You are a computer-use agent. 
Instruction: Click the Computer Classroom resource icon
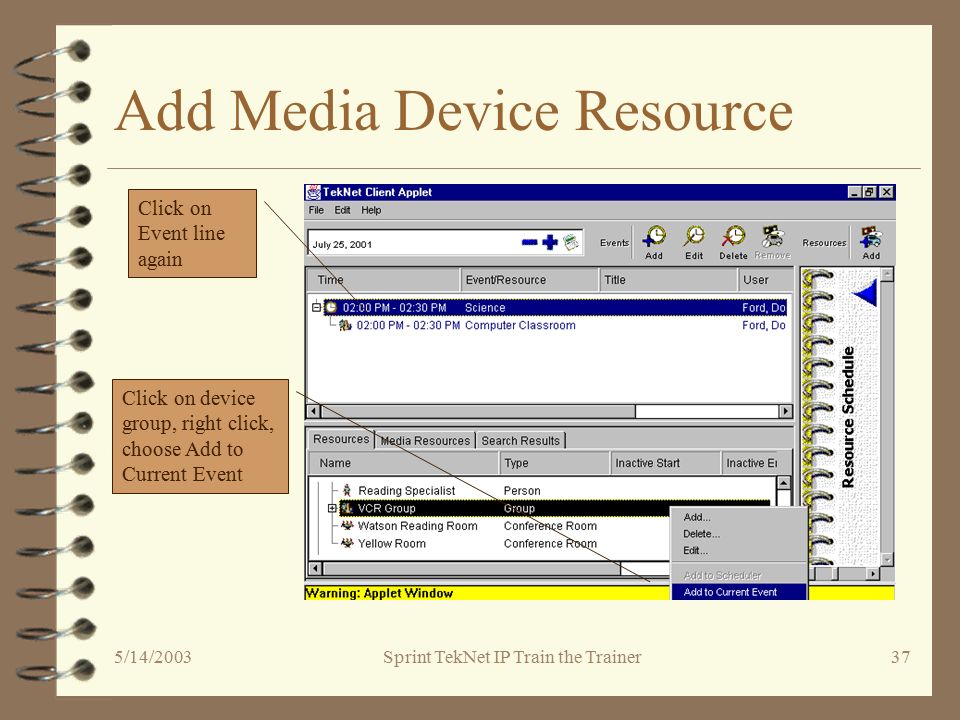click(345, 325)
